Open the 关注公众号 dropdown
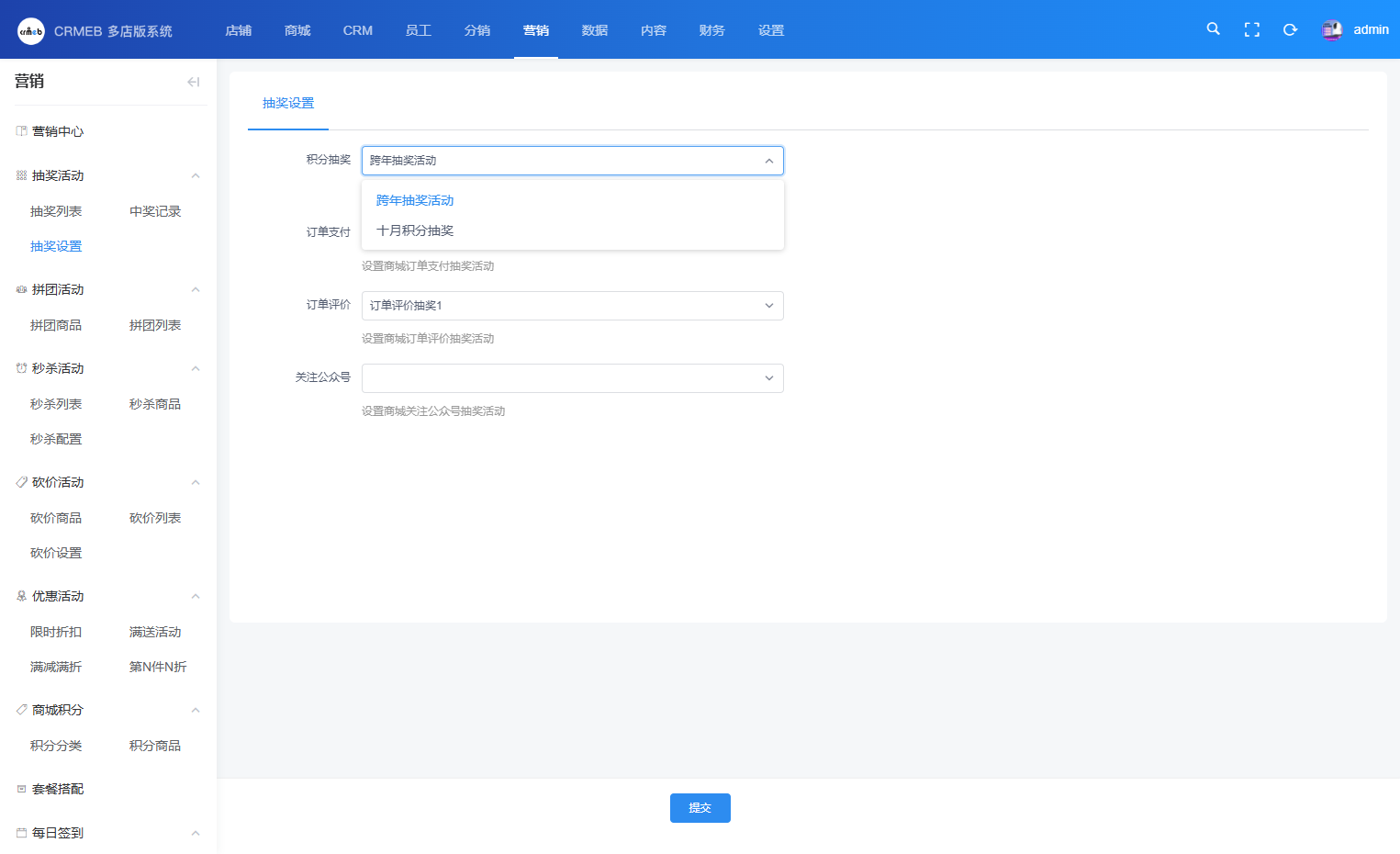 click(x=572, y=378)
